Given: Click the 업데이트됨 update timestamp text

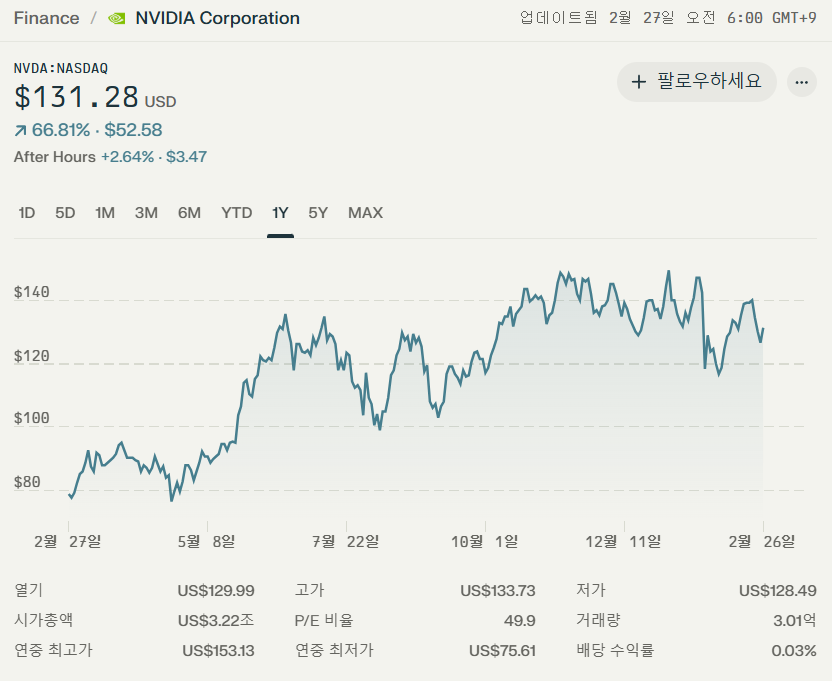Looking at the screenshot, I should tap(668, 19).
